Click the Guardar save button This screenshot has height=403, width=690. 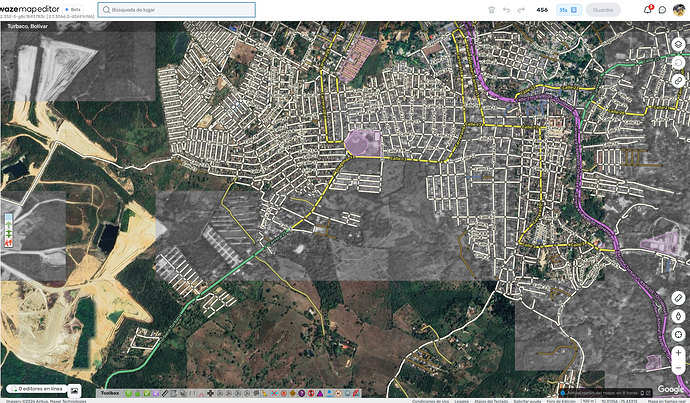click(603, 10)
